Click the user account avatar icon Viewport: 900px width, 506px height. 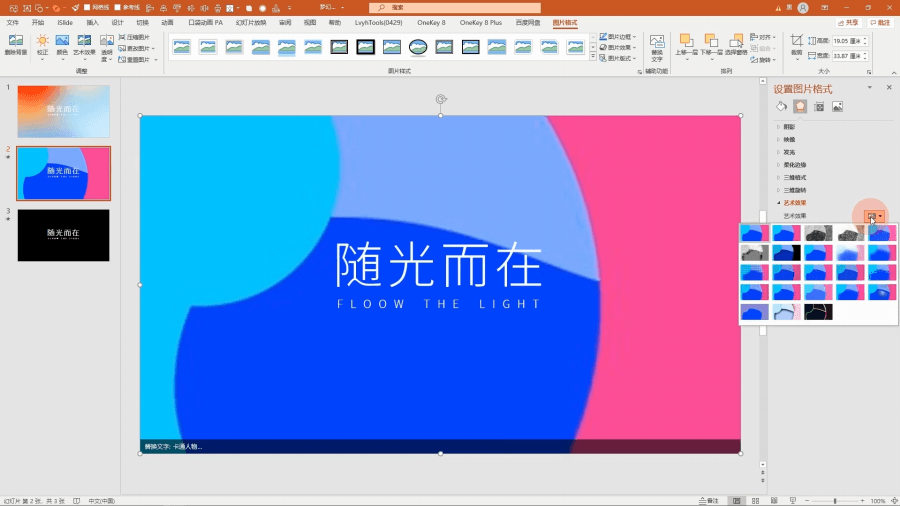(803, 7)
